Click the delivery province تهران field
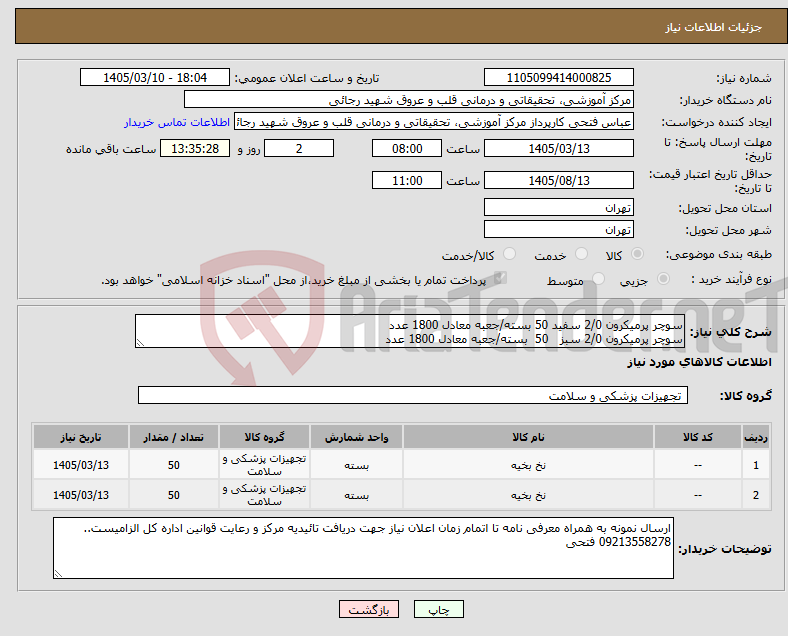788x636 pixels. 559,207
